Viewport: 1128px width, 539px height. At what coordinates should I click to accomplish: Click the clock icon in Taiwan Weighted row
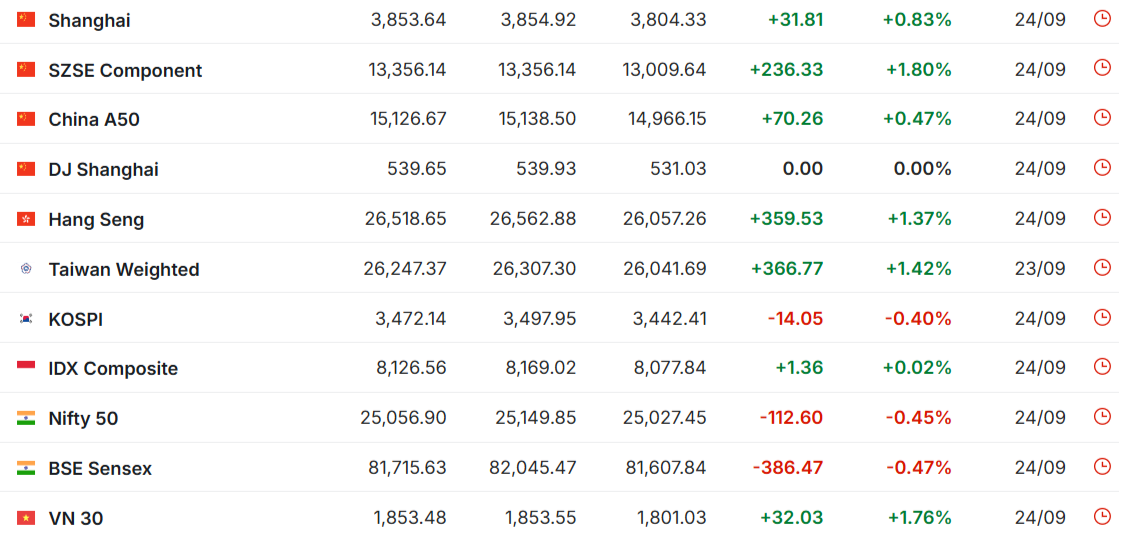click(x=1101, y=268)
